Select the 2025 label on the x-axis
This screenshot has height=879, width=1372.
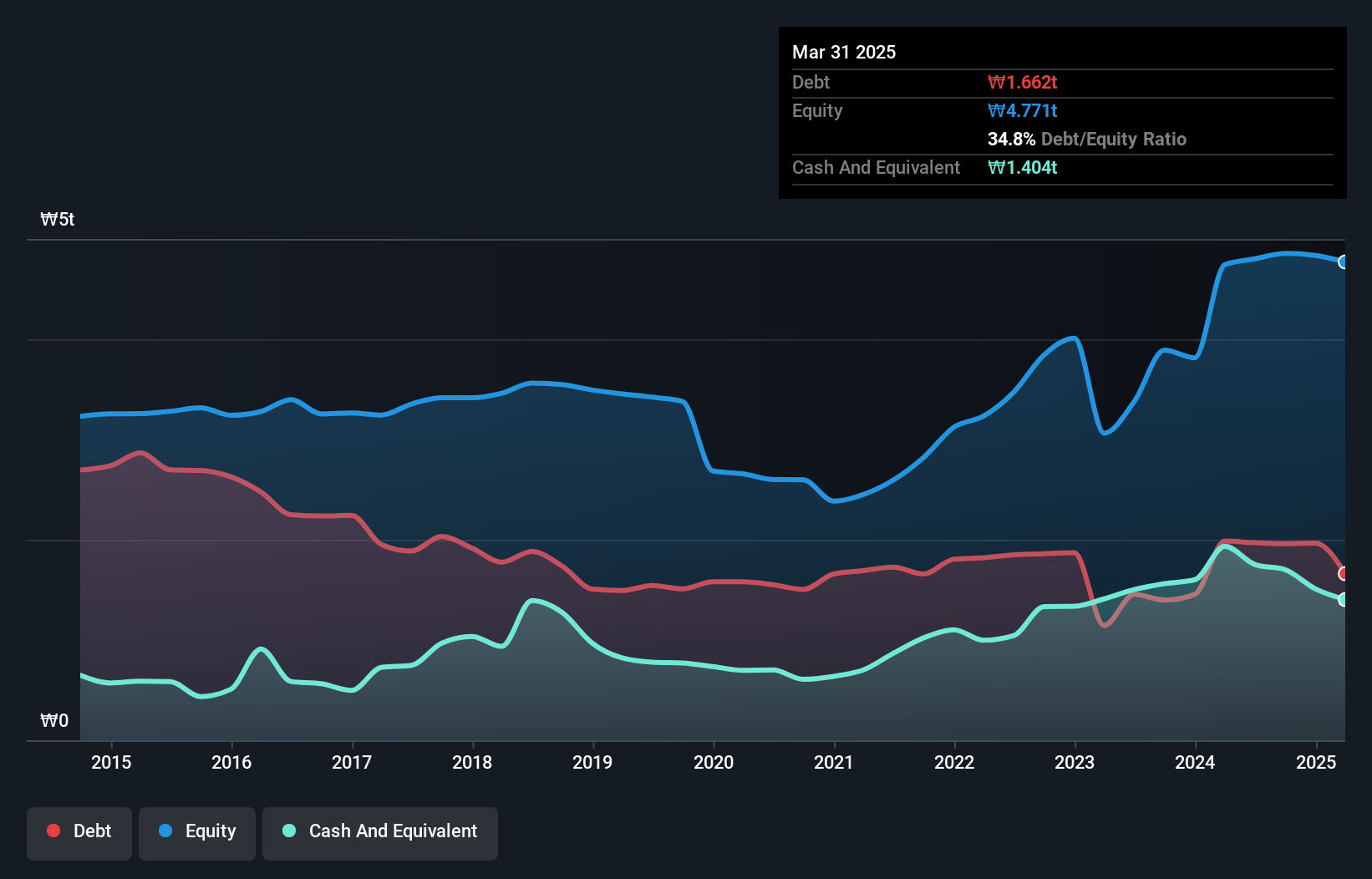(1317, 763)
